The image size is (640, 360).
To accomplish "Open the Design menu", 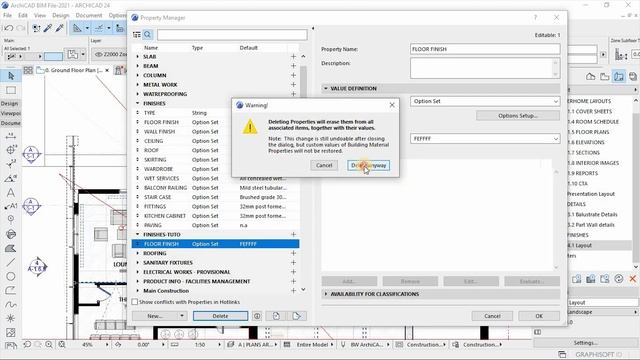I will [60, 16].
